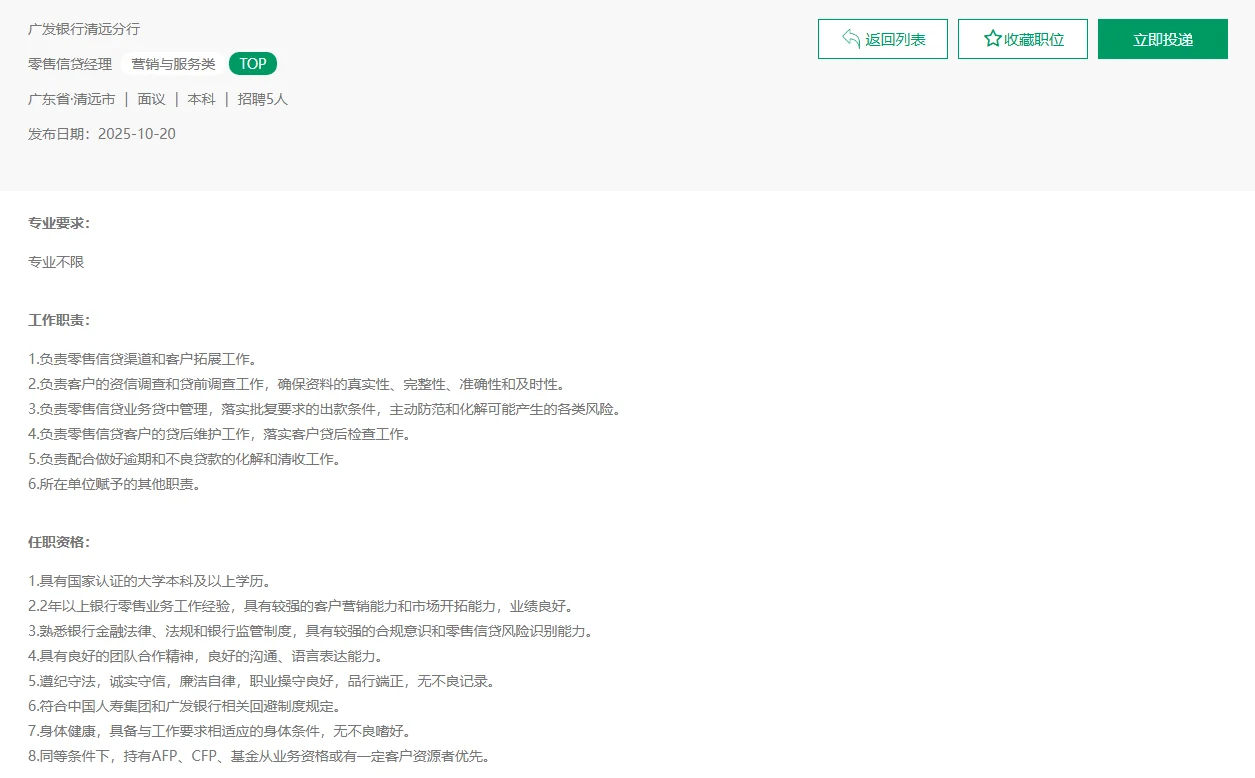The width and height of the screenshot is (1255, 778).
Task: Click qualification 3 about 金融法律、法规
Action: coord(312,631)
